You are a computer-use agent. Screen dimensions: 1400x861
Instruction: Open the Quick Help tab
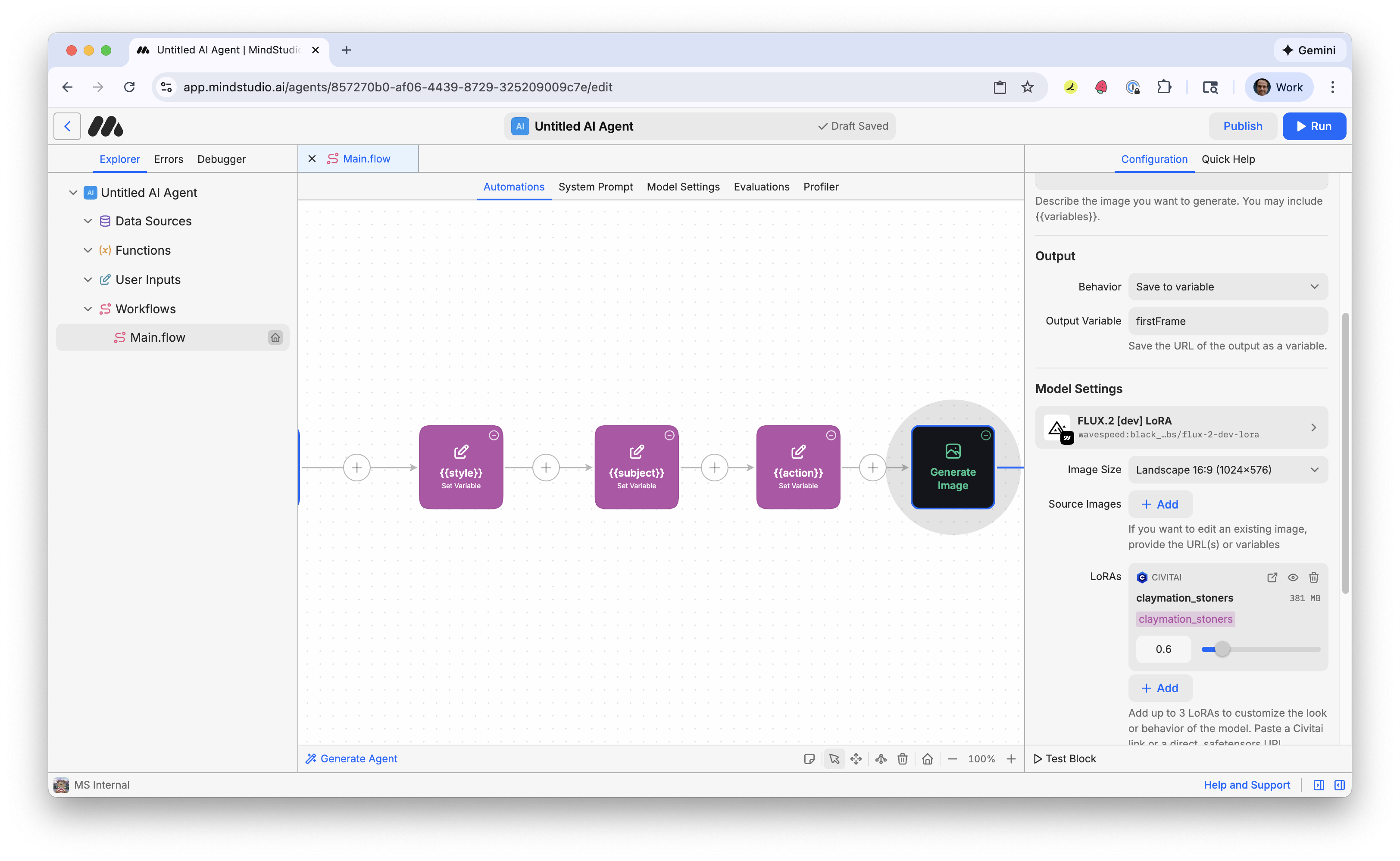(x=1228, y=159)
